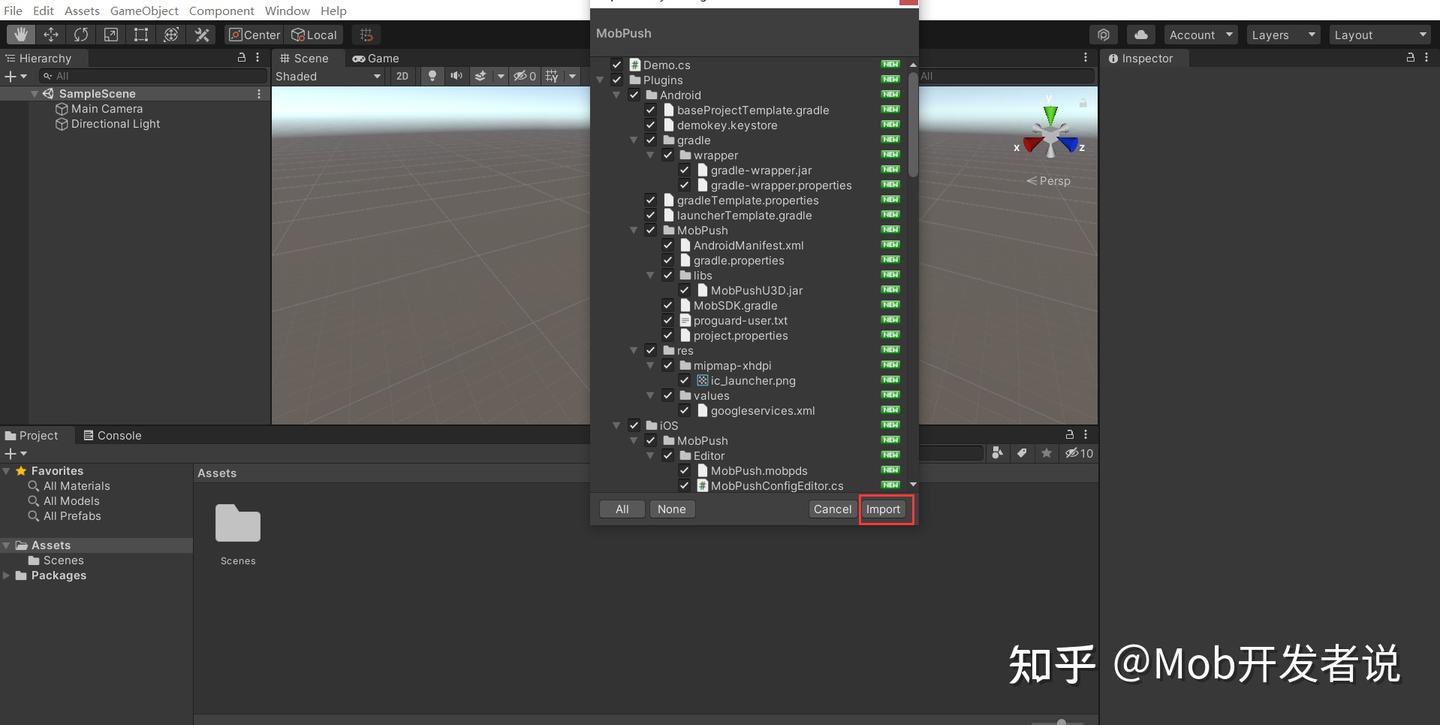
Task: Open the cloud services icon
Action: [x=1141, y=35]
